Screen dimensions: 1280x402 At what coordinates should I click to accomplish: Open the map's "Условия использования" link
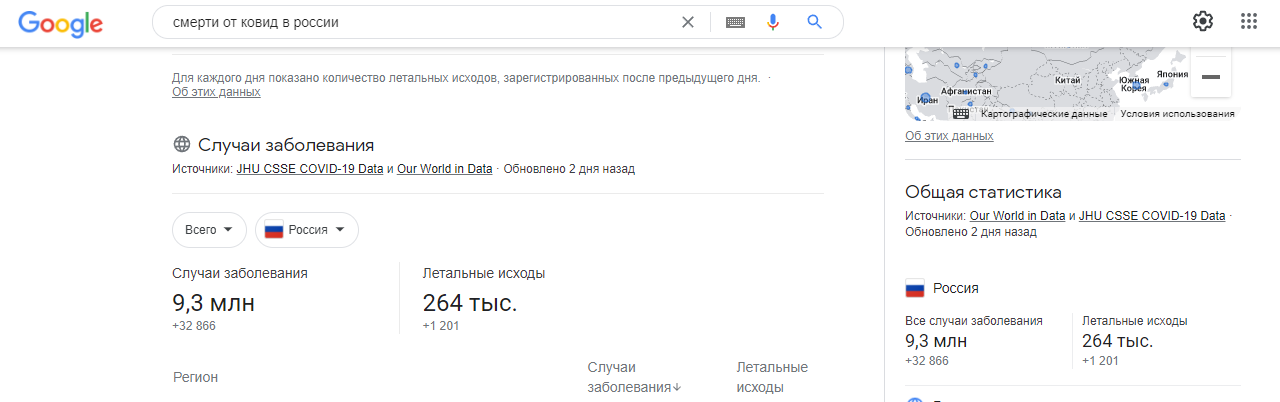tap(1177, 114)
